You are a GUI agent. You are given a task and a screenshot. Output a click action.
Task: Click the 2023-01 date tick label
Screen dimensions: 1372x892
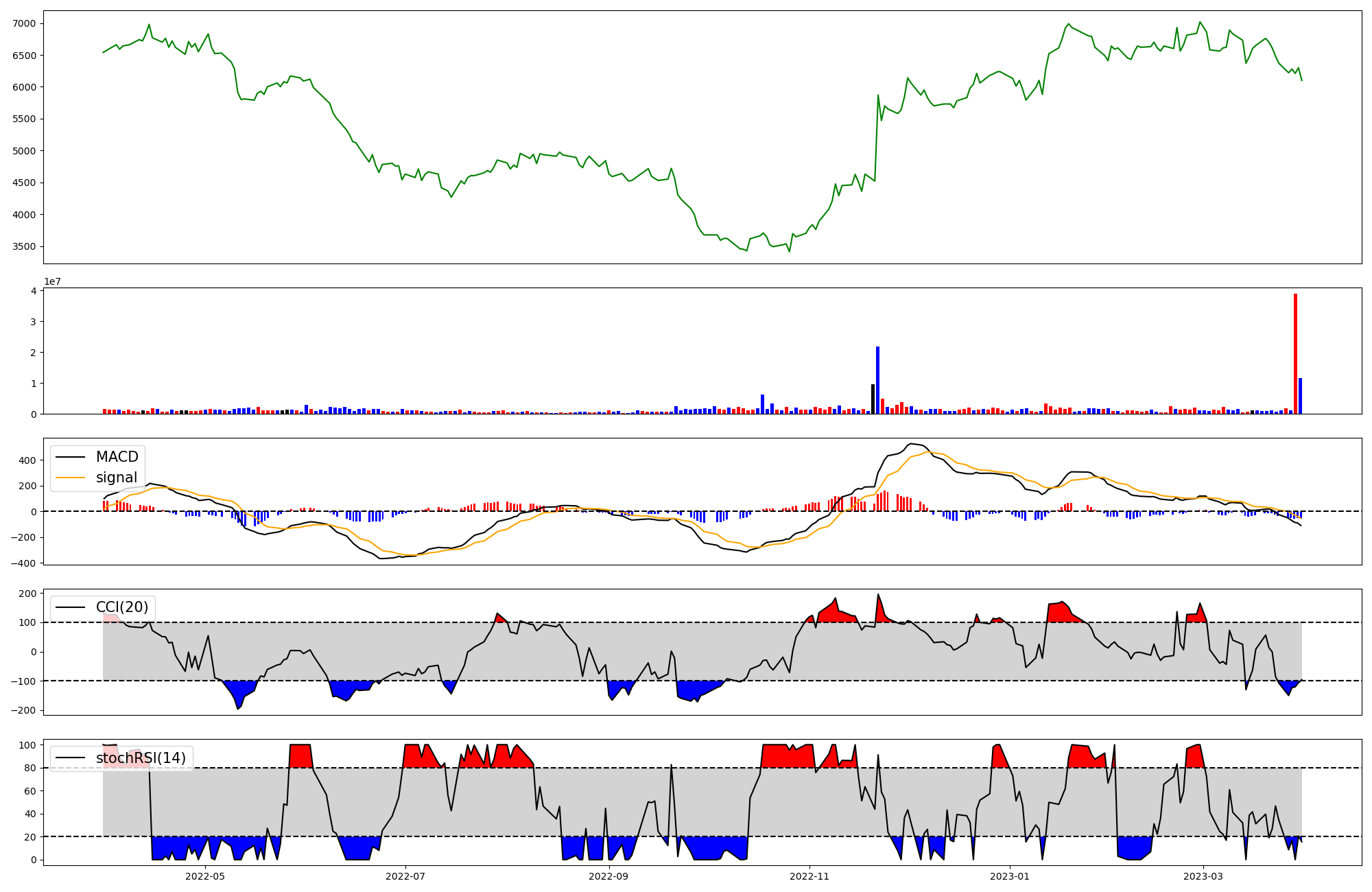[1010, 876]
